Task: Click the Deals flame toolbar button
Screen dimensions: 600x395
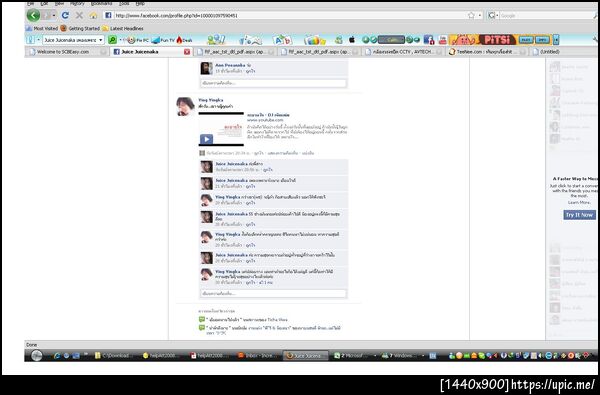Action: click(x=184, y=40)
